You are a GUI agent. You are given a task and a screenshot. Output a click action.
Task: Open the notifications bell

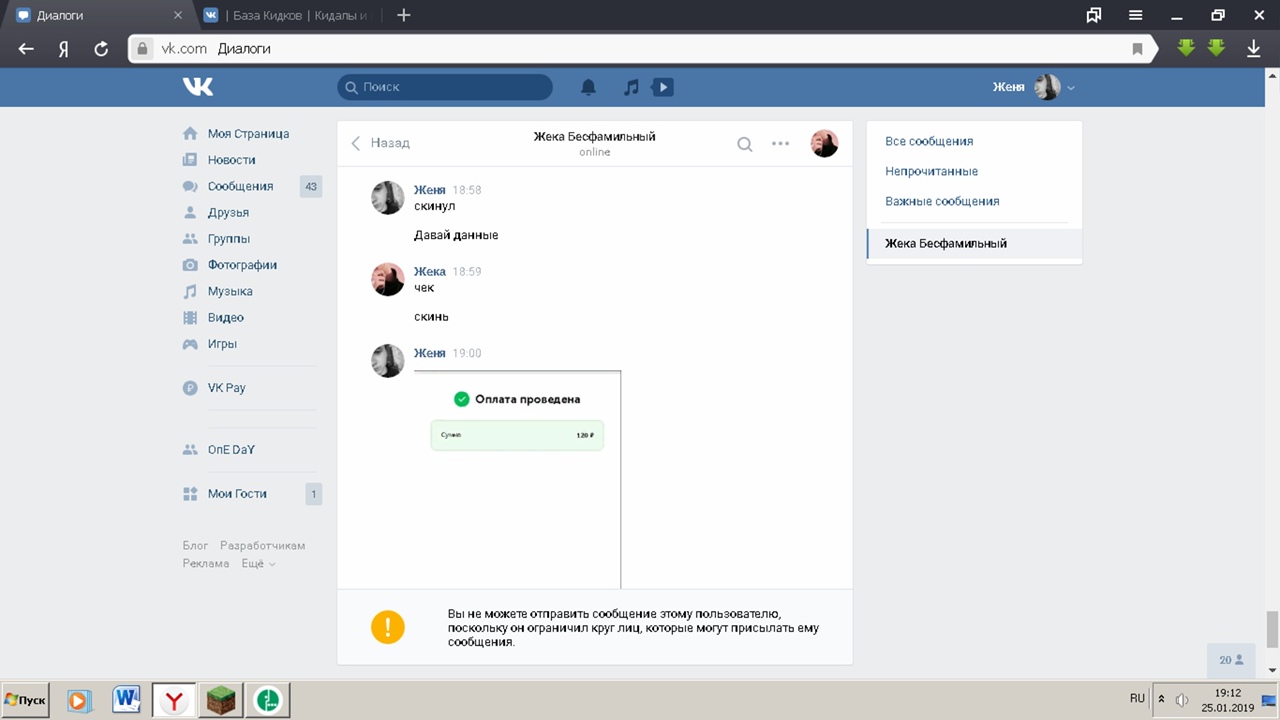pos(588,87)
